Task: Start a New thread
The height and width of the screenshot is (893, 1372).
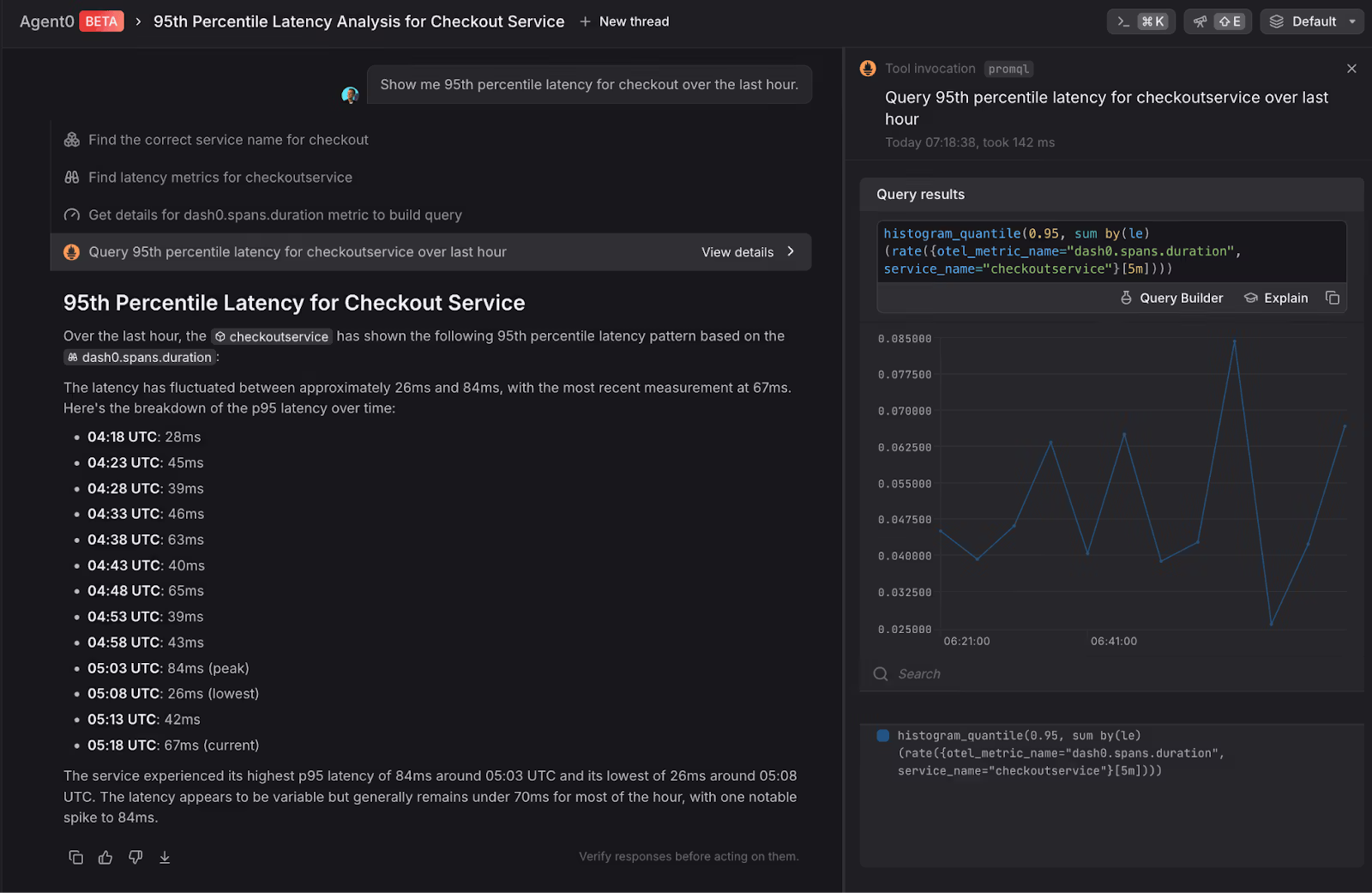Action: (625, 21)
